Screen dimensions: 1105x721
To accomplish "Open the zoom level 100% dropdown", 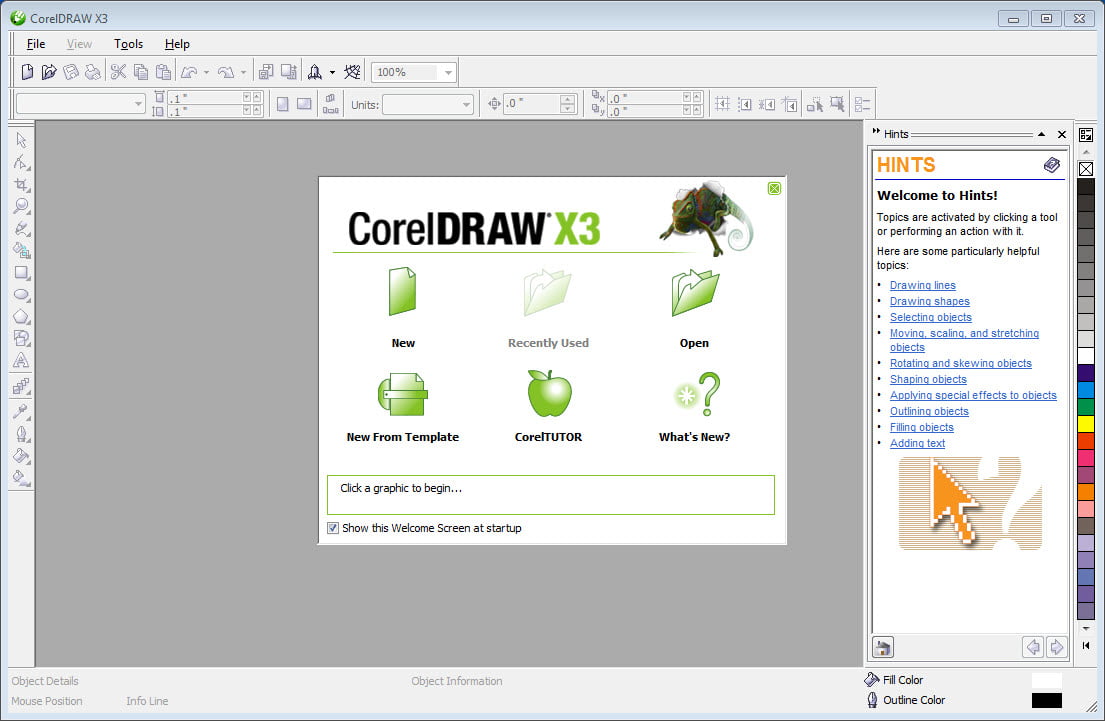I will tap(448, 73).
